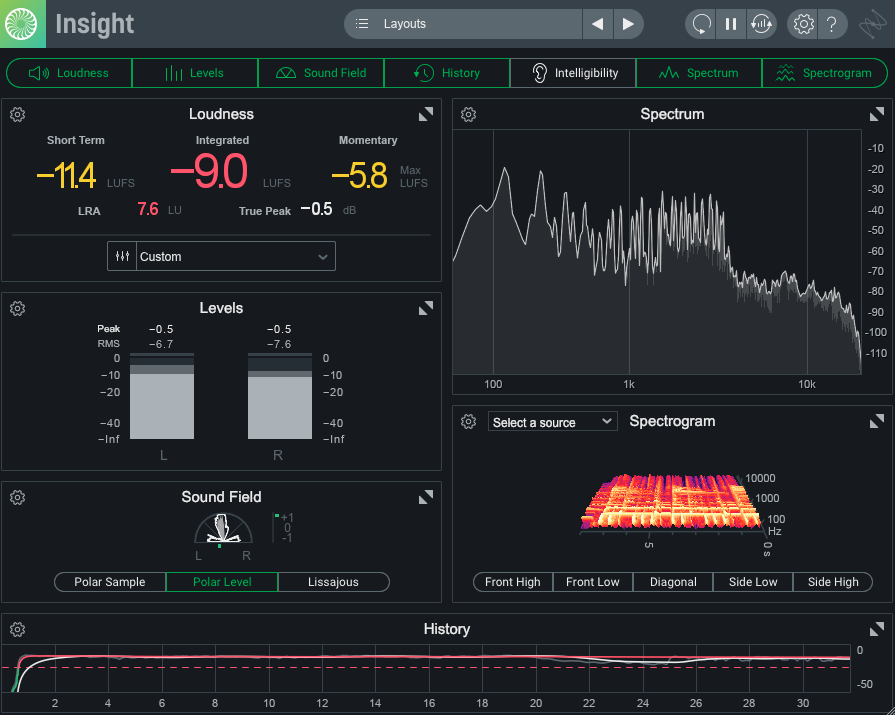
Task: Open global settings gear in header
Action: (x=803, y=24)
